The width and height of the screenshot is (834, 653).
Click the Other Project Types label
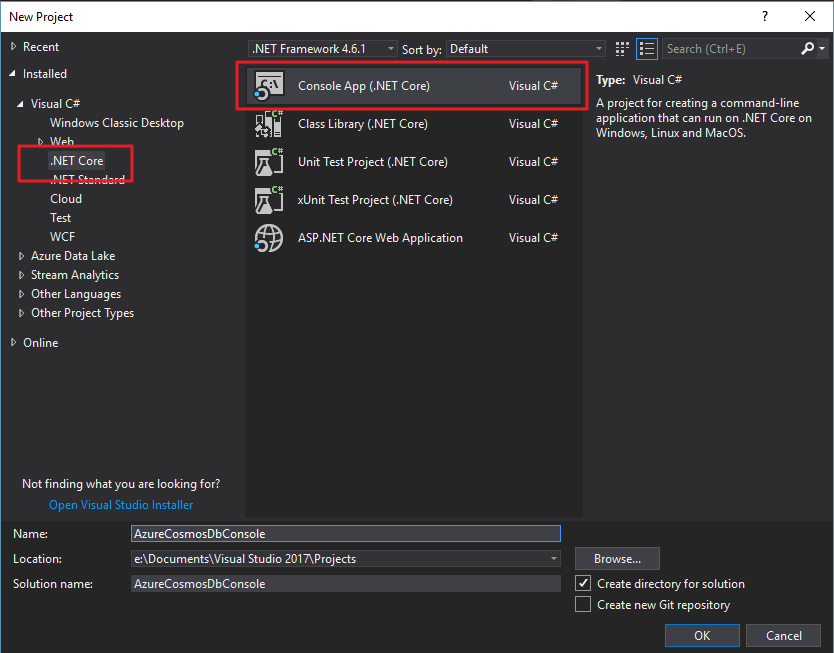[x=82, y=313]
